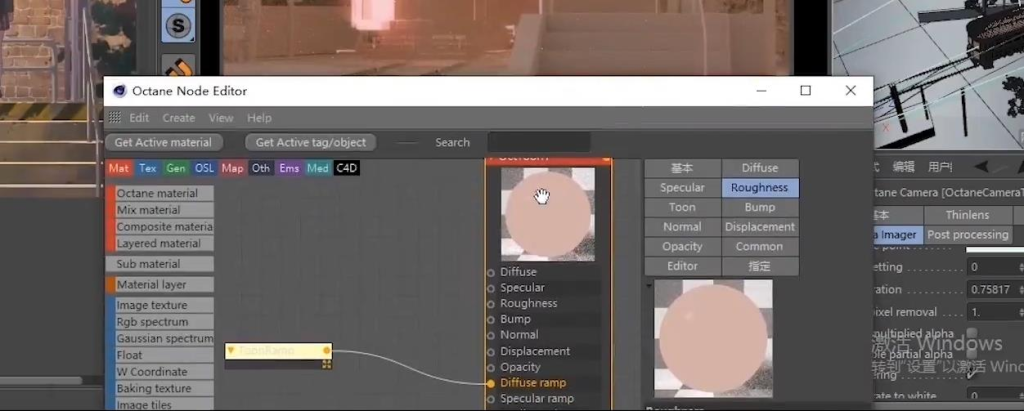Open the Help menu

259,118
